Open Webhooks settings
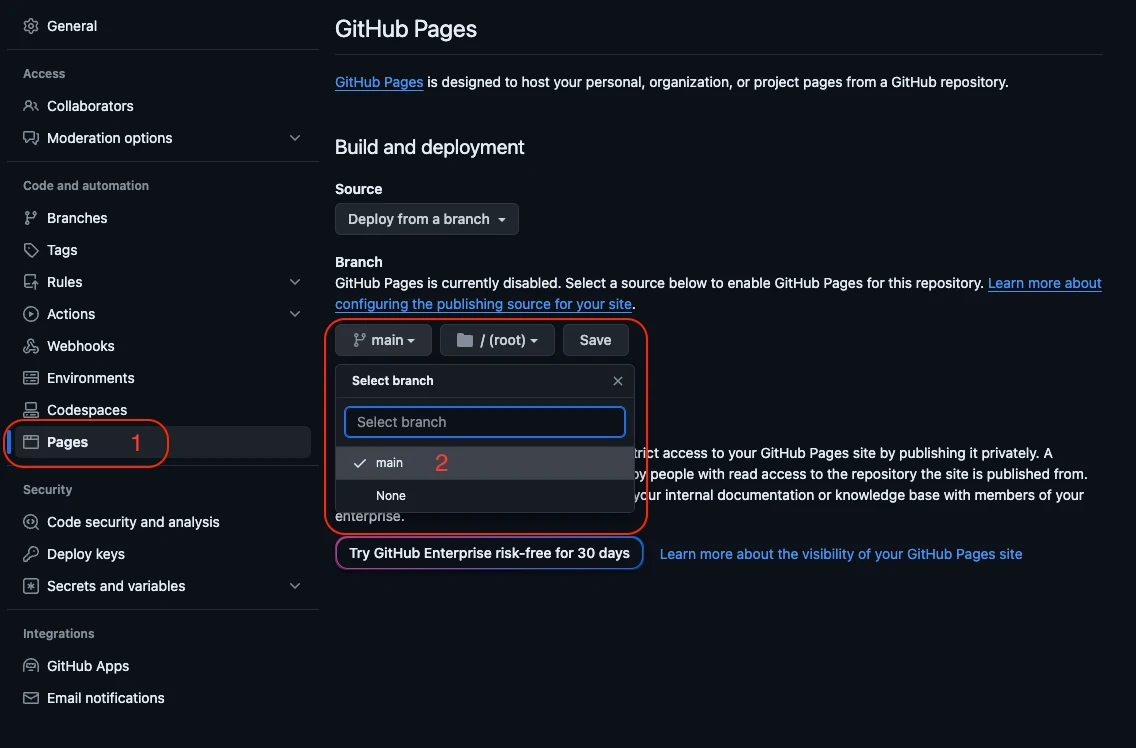The width and height of the screenshot is (1136, 748). point(80,346)
